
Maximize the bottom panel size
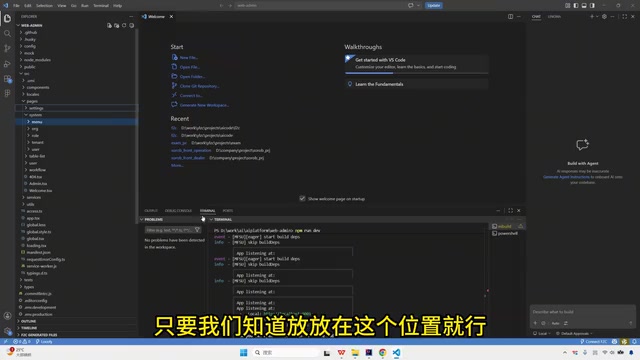[510, 211]
